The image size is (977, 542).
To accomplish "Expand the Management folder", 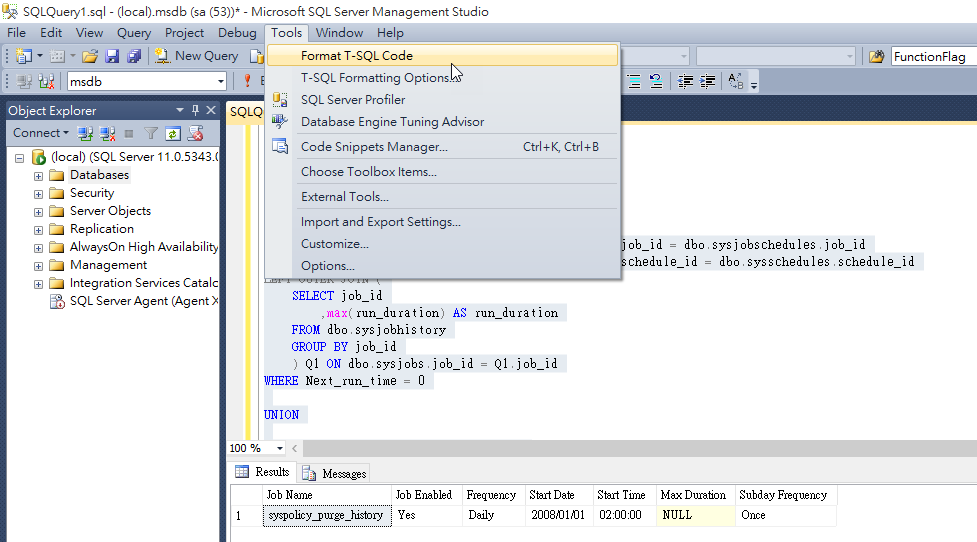I will (38, 267).
